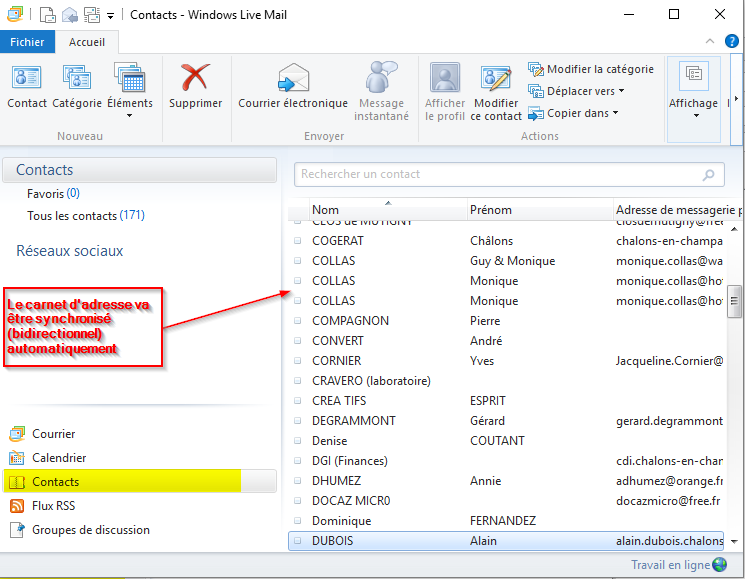Open the quick access toolbar customize arrow
Viewport: 745px width, 579px height.
pyautogui.click(x=110, y=16)
